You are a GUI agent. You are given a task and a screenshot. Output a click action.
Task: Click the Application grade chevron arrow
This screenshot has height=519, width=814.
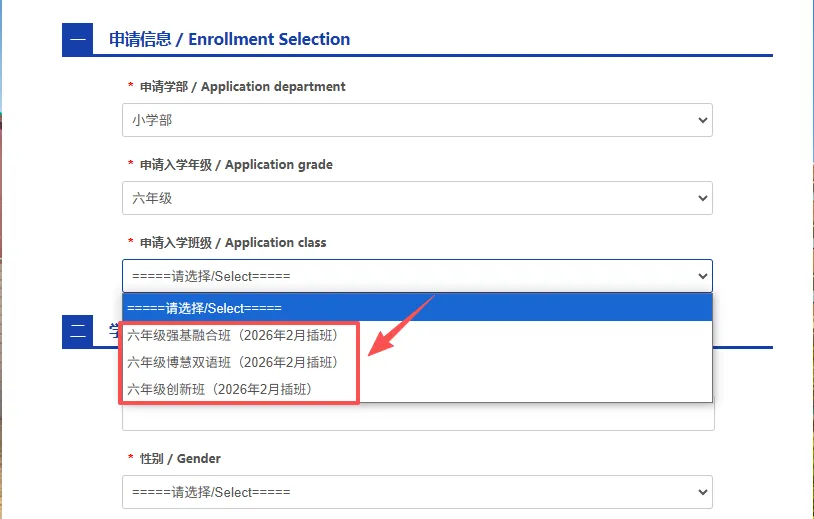click(701, 198)
